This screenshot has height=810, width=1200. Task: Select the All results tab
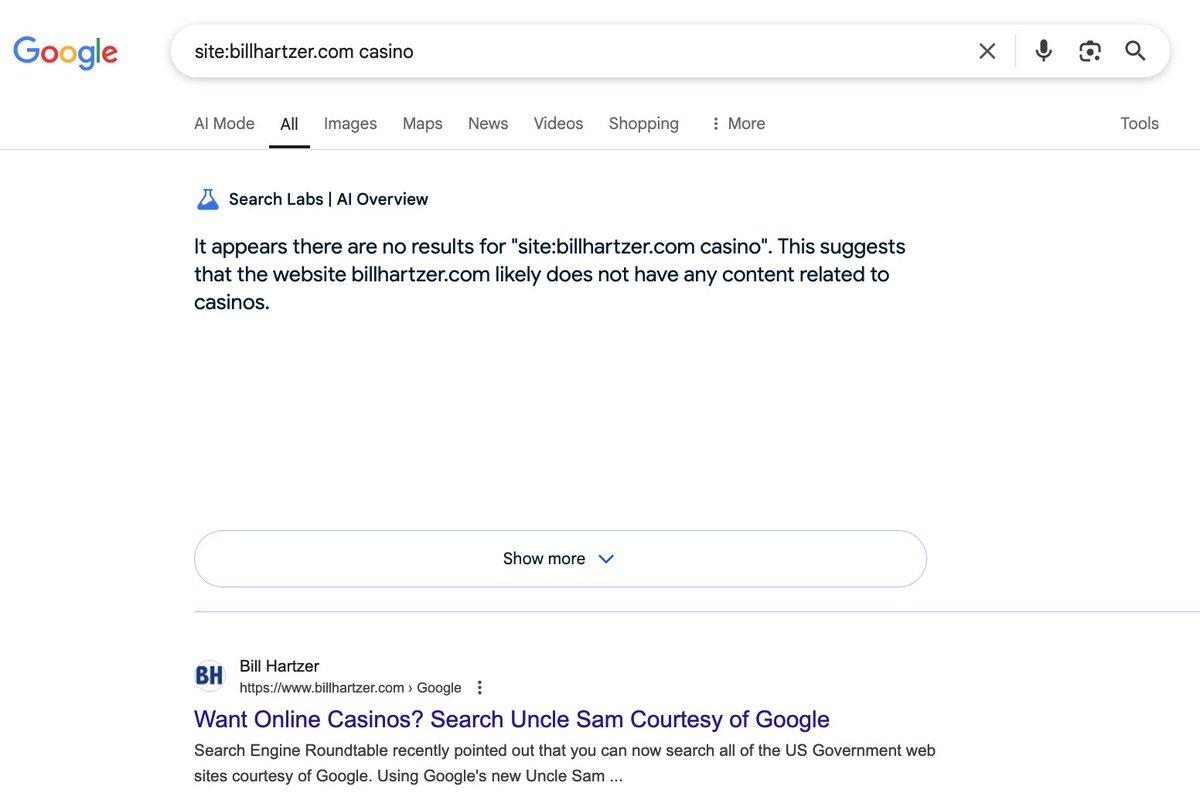289,124
